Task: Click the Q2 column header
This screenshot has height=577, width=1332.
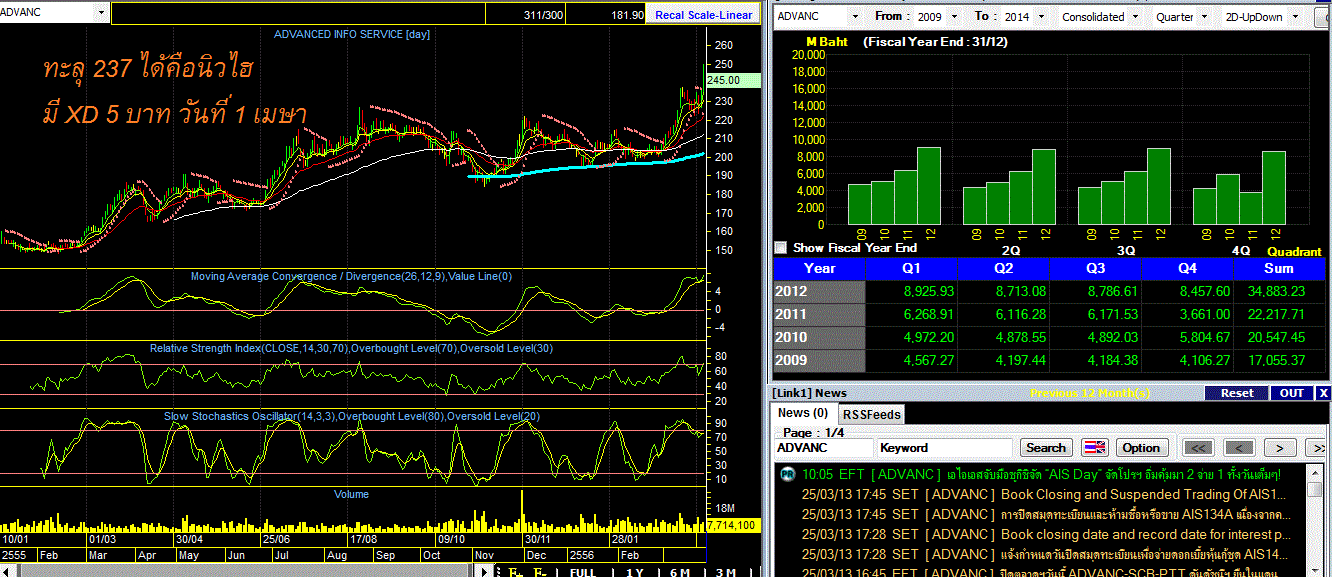Action: coord(1003,268)
